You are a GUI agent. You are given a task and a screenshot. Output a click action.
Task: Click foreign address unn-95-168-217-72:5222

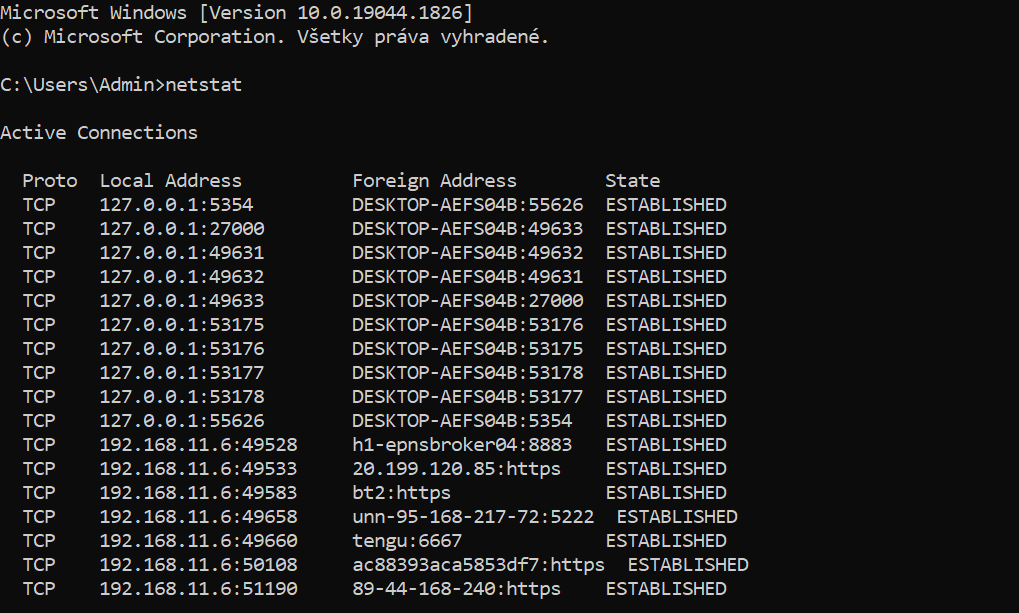tap(472, 517)
